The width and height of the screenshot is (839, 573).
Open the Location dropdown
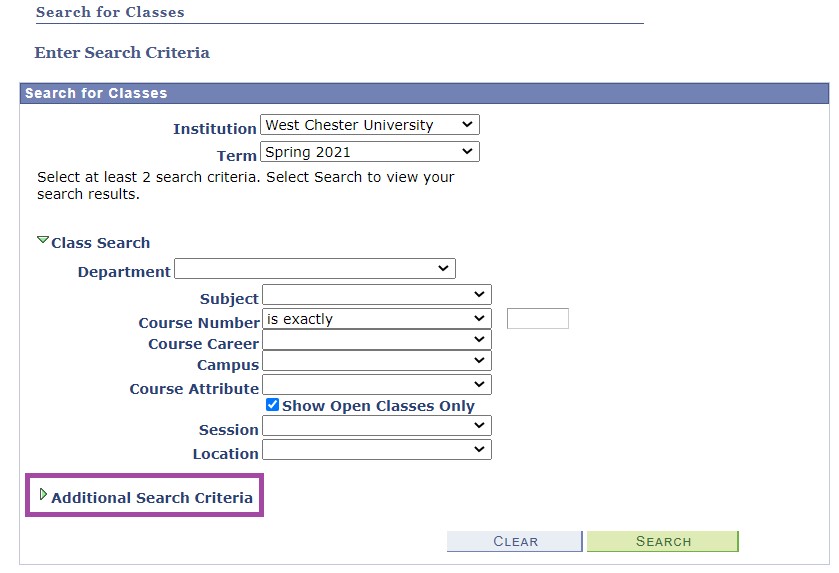pos(377,450)
